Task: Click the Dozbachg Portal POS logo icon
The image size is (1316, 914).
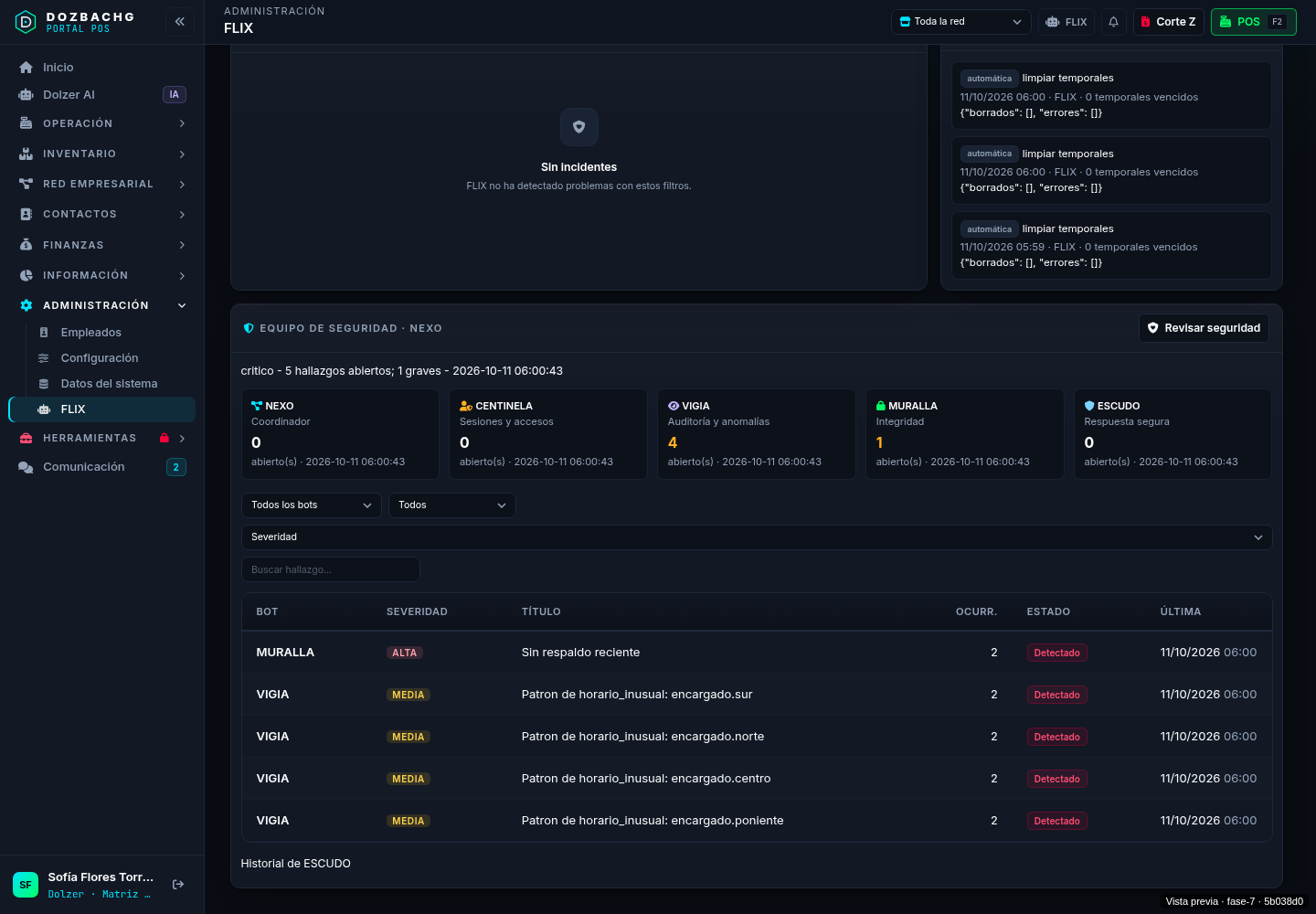Action: point(26,22)
